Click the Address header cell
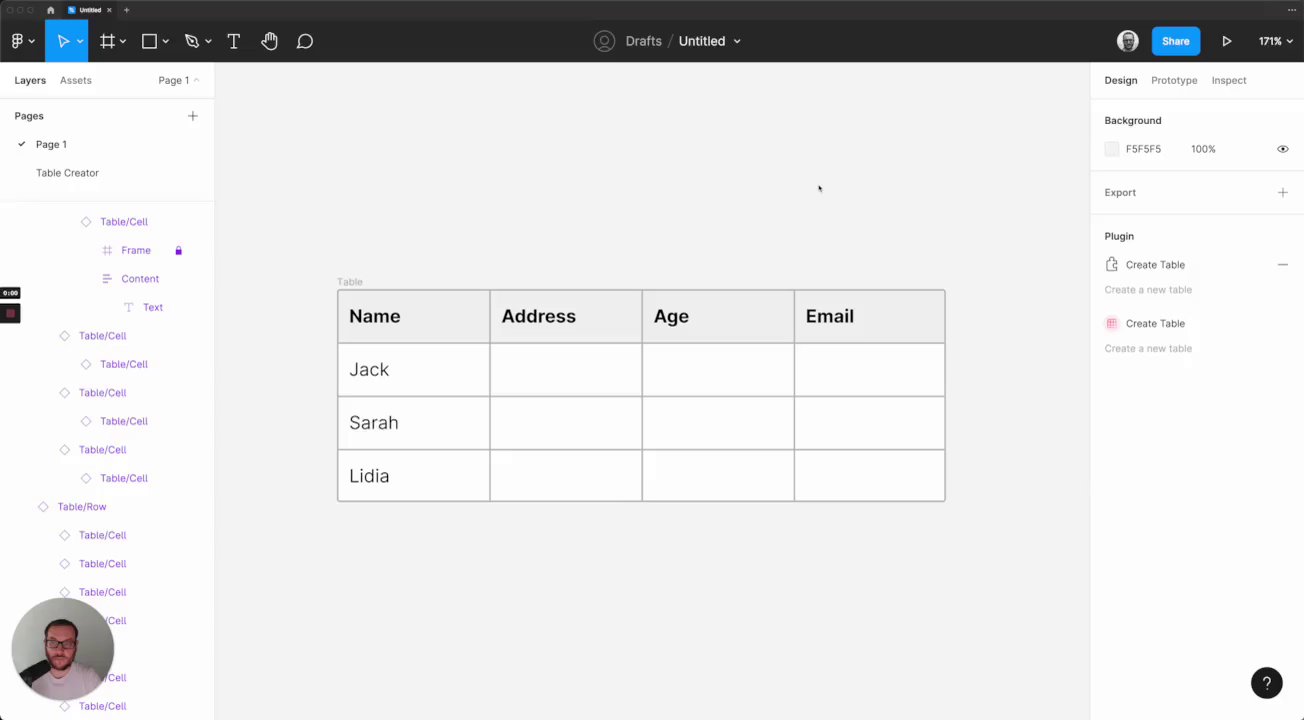 pos(566,316)
